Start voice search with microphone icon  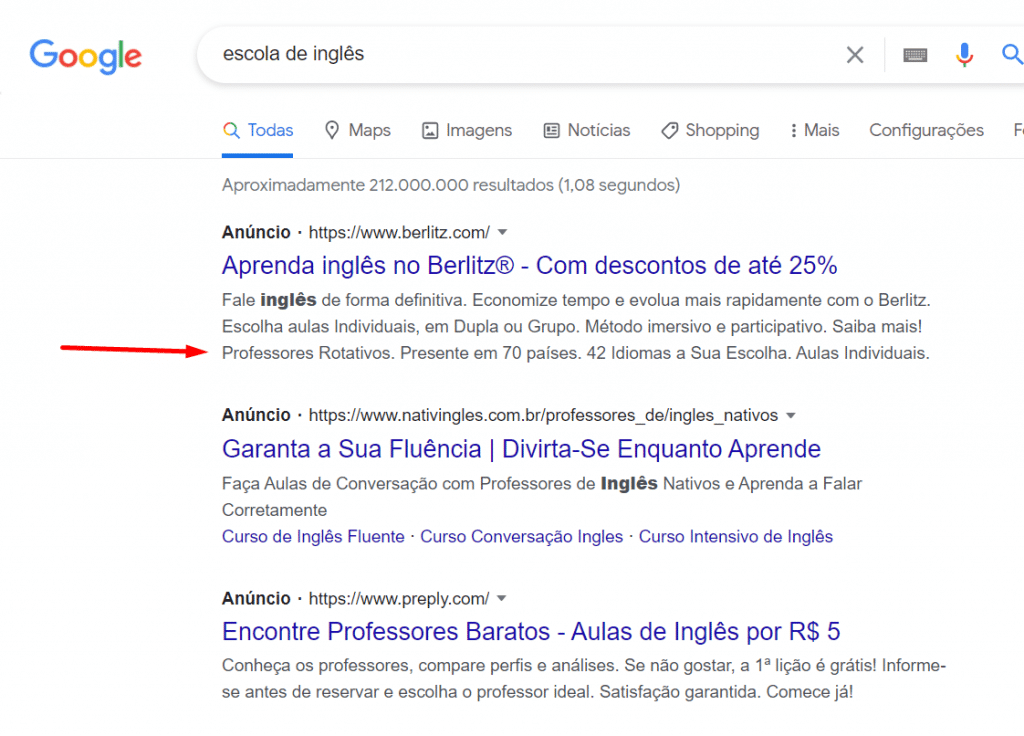(x=964, y=55)
